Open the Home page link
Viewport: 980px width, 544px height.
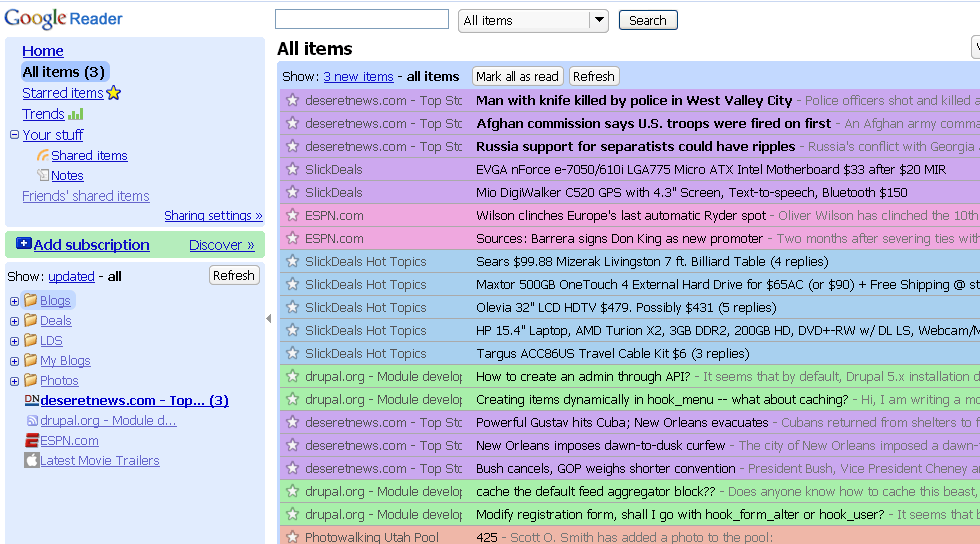pyautogui.click(x=42, y=51)
